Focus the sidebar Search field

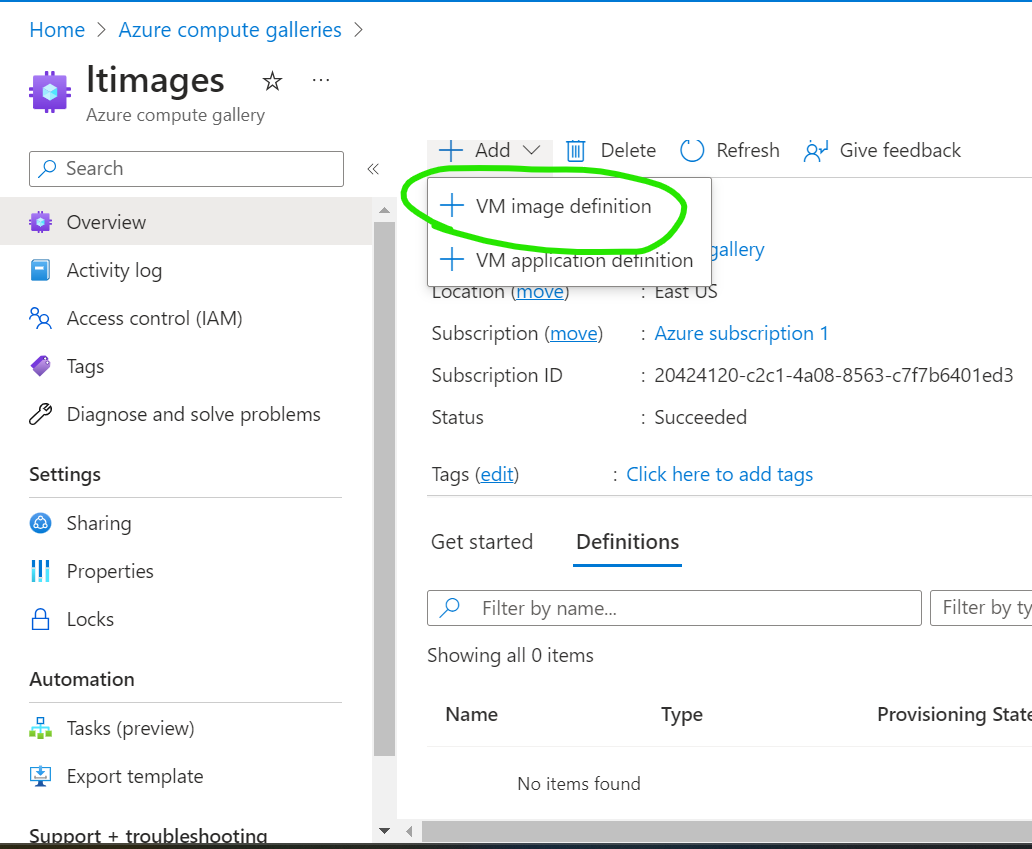[x=186, y=169]
